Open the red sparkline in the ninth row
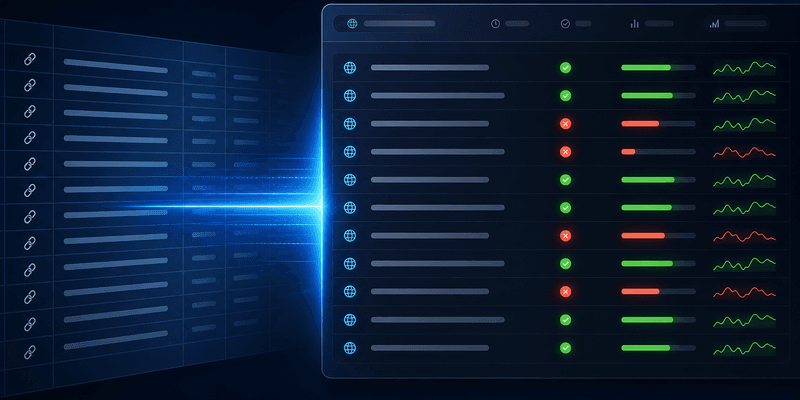 click(744, 292)
